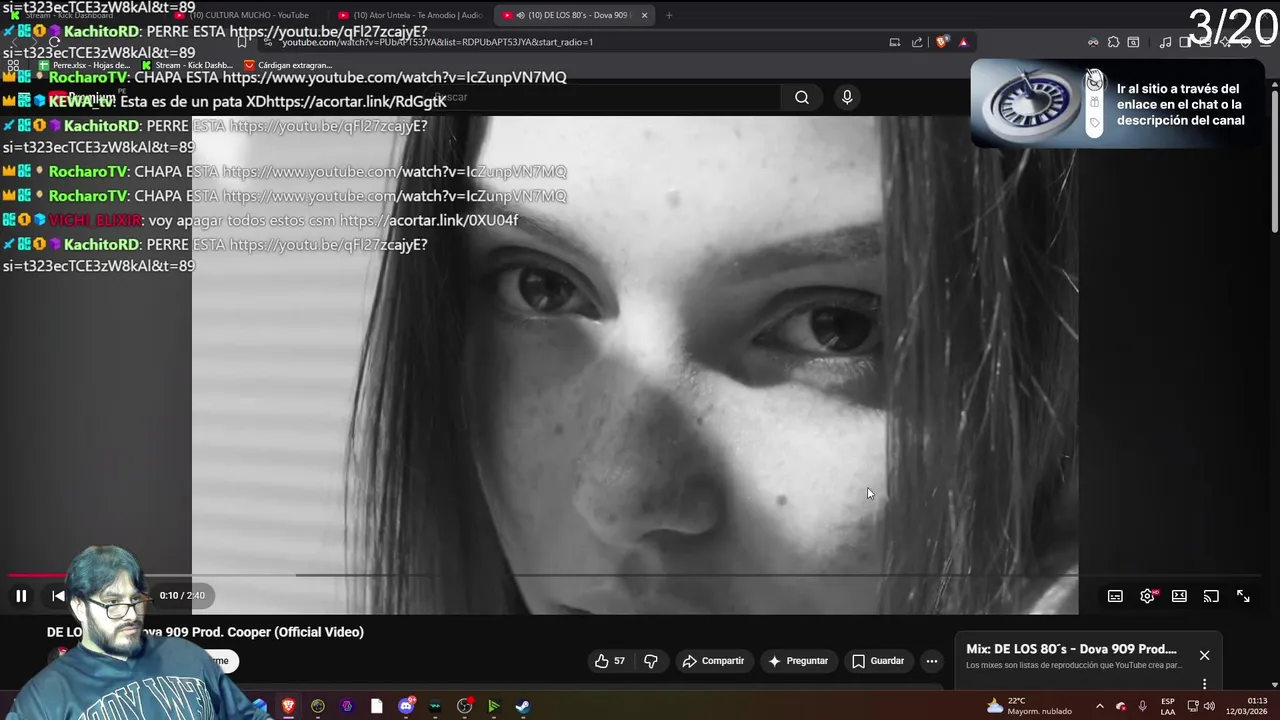Click the Compartir share button
This screenshot has width=1280, height=720.
713,661
